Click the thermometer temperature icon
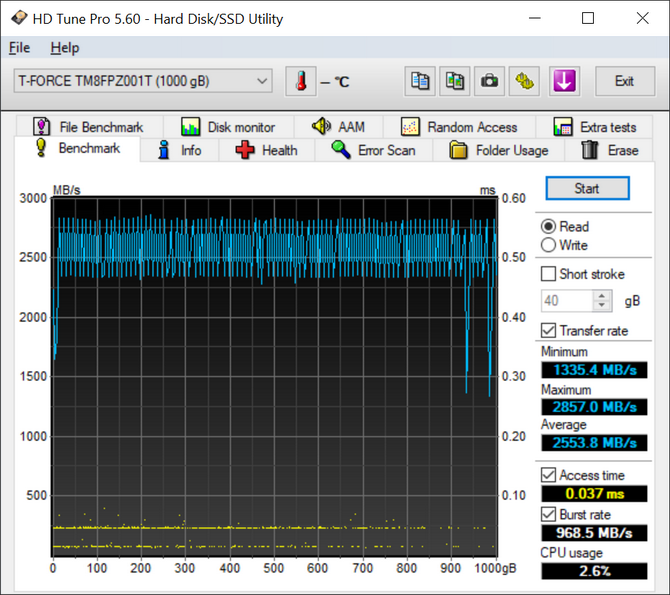 pos(300,81)
